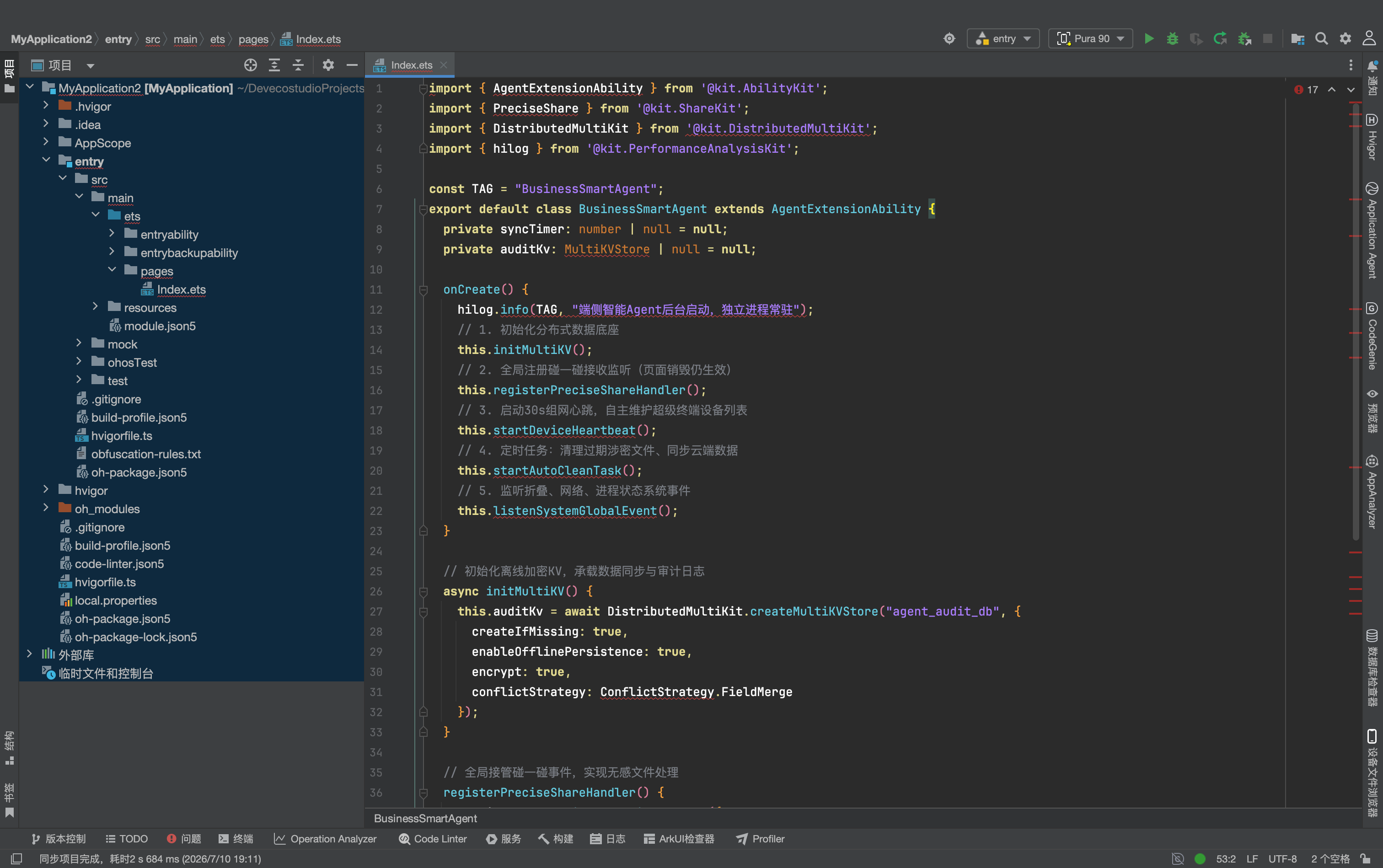Expand all nodes in the project panel
Image resolution: width=1383 pixels, height=868 pixels.
click(x=274, y=65)
